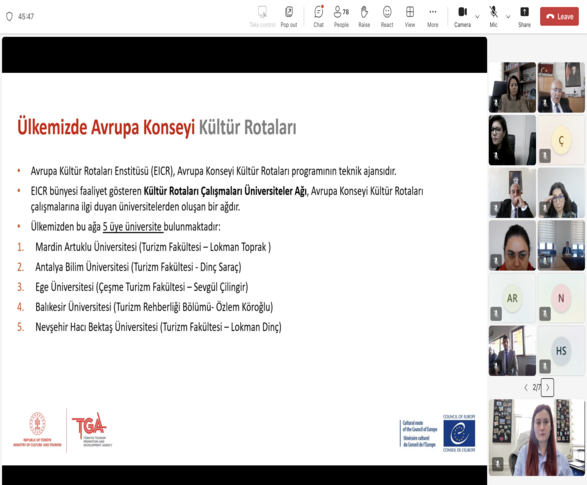The image size is (587, 485).
Task: Select participant tile with initials HS
Action: (x=561, y=351)
